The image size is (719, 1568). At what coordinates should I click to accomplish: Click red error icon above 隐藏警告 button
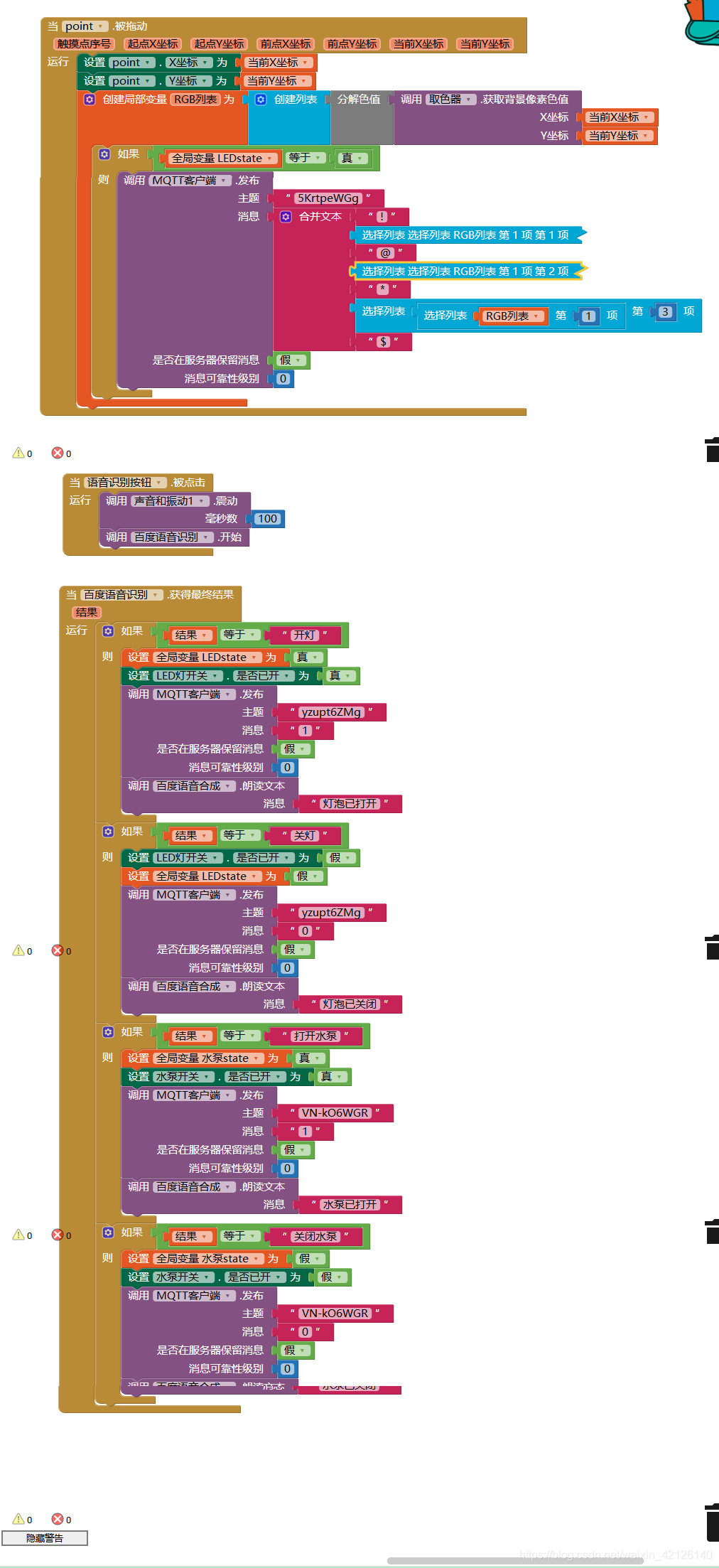pos(58,1519)
